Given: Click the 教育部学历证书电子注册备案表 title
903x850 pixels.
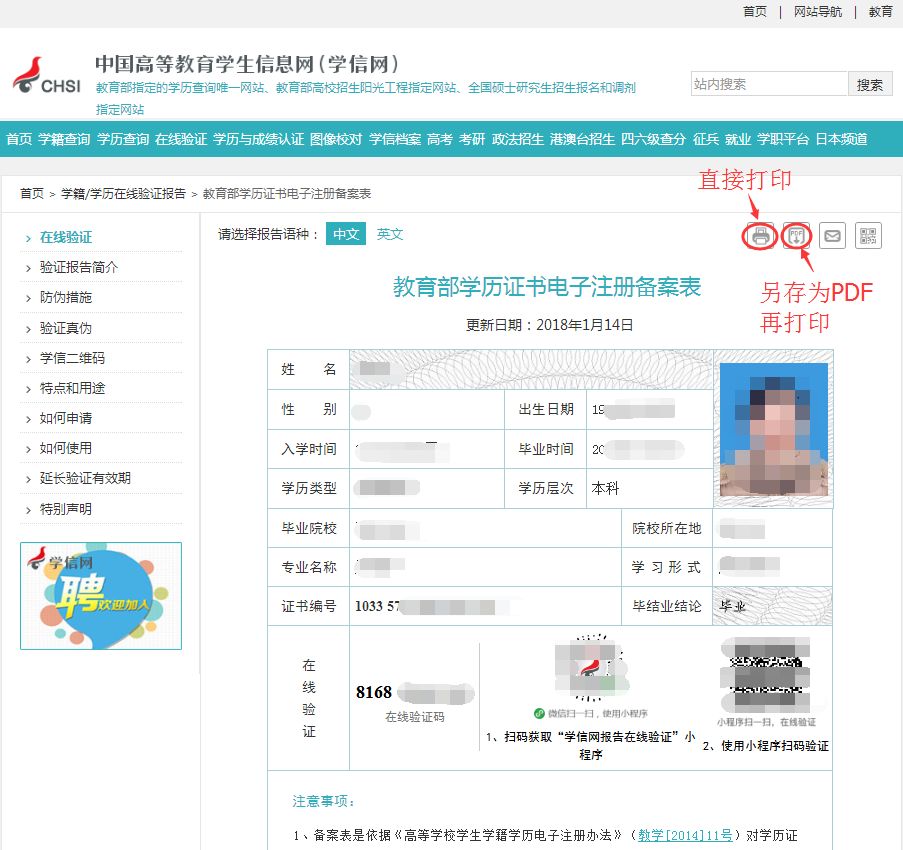Looking at the screenshot, I should coord(547,287).
